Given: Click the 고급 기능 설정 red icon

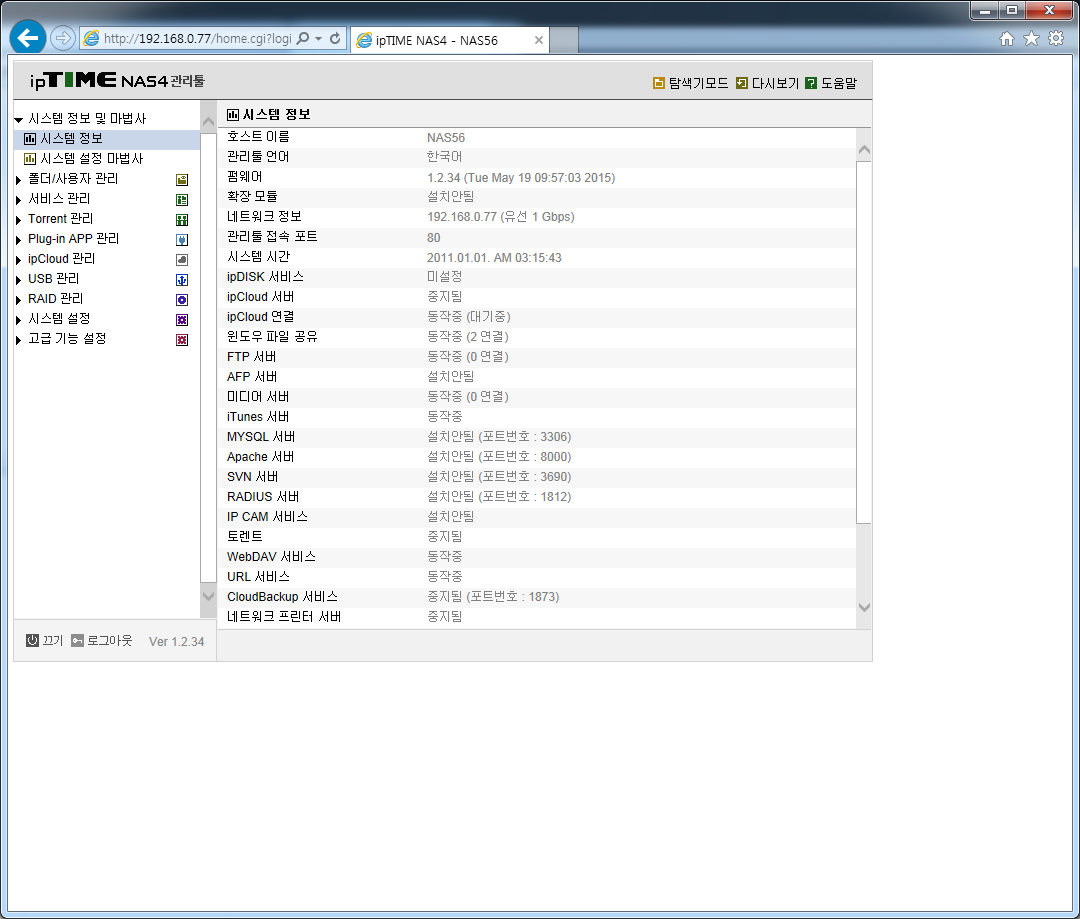Looking at the screenshot, I should click(x=182, y=340).
